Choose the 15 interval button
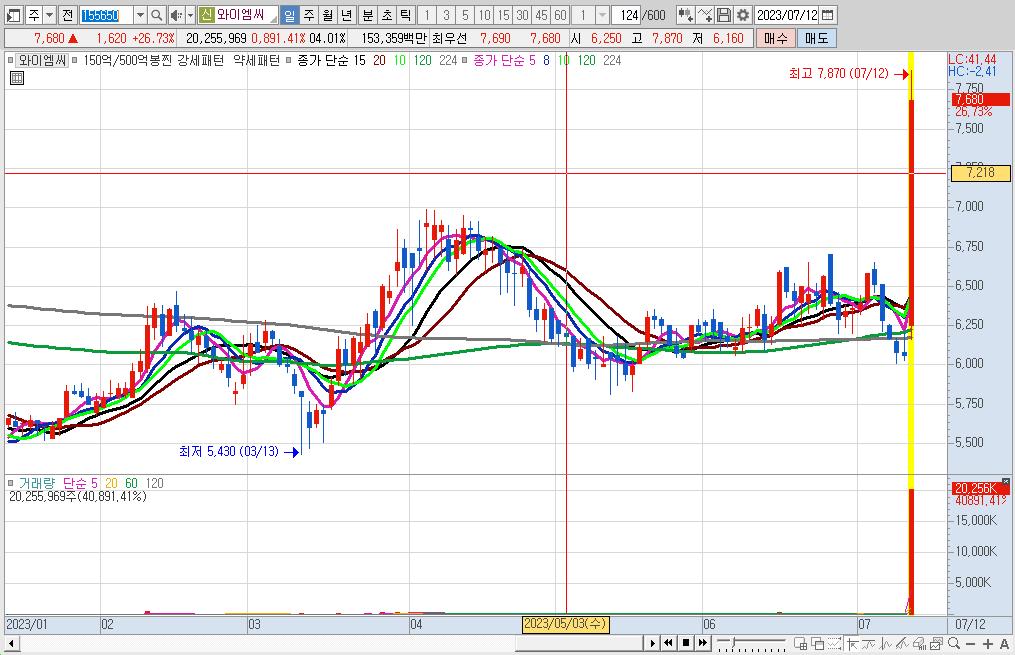The image size is (1015, 655). coord(503,14)
